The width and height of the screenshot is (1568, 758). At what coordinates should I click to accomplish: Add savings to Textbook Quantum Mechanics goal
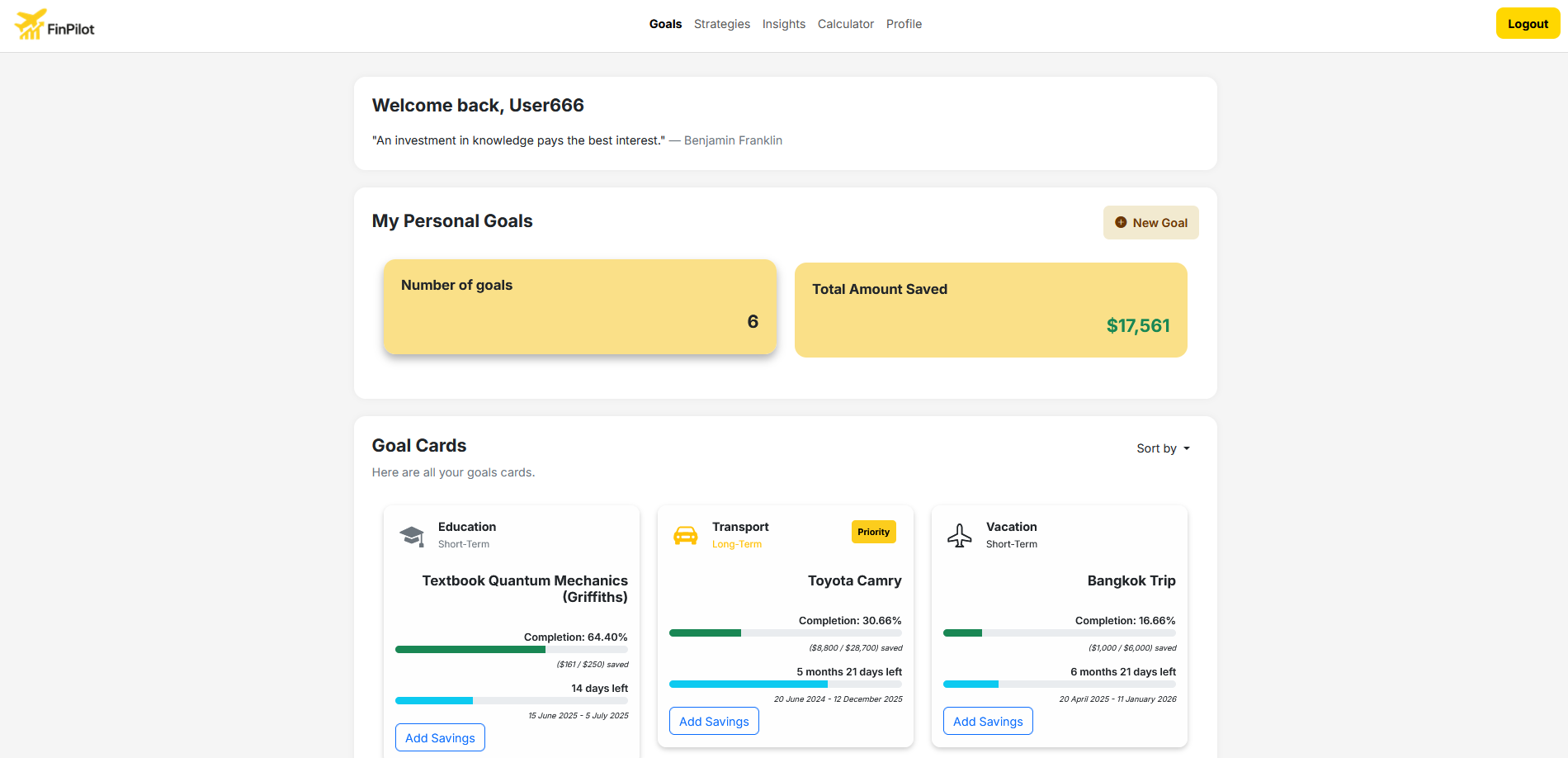(x=440, y=737)
